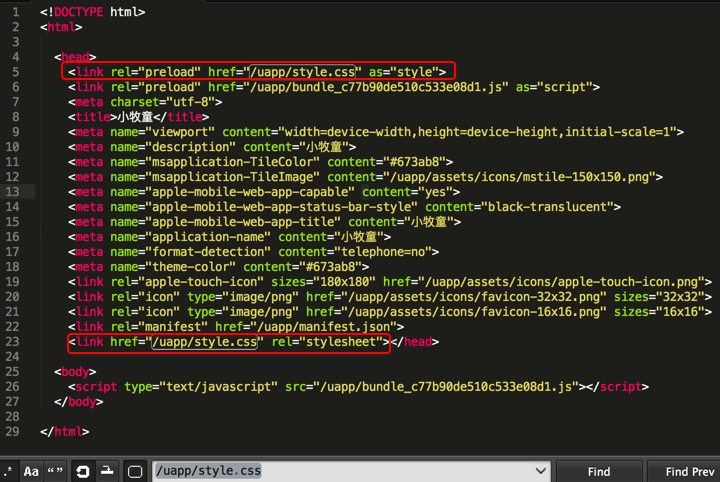Toggle highlight matches option
Image resolution: width=720 pixels, height=482 pixels.
coord(135,471)
